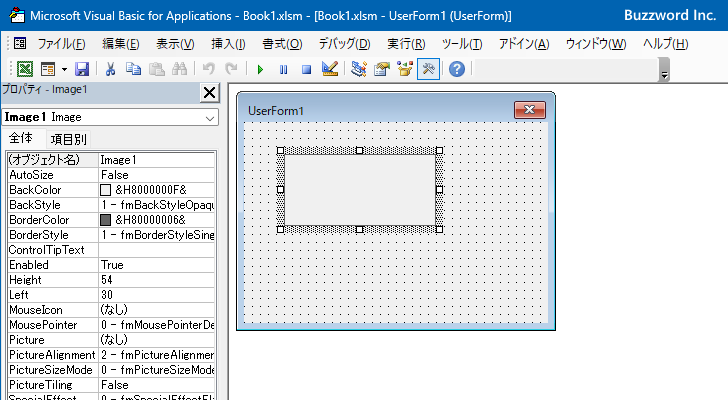
Task: Open the 編集(E) menu
Action: pyautogui.click(x=121, y=44)
